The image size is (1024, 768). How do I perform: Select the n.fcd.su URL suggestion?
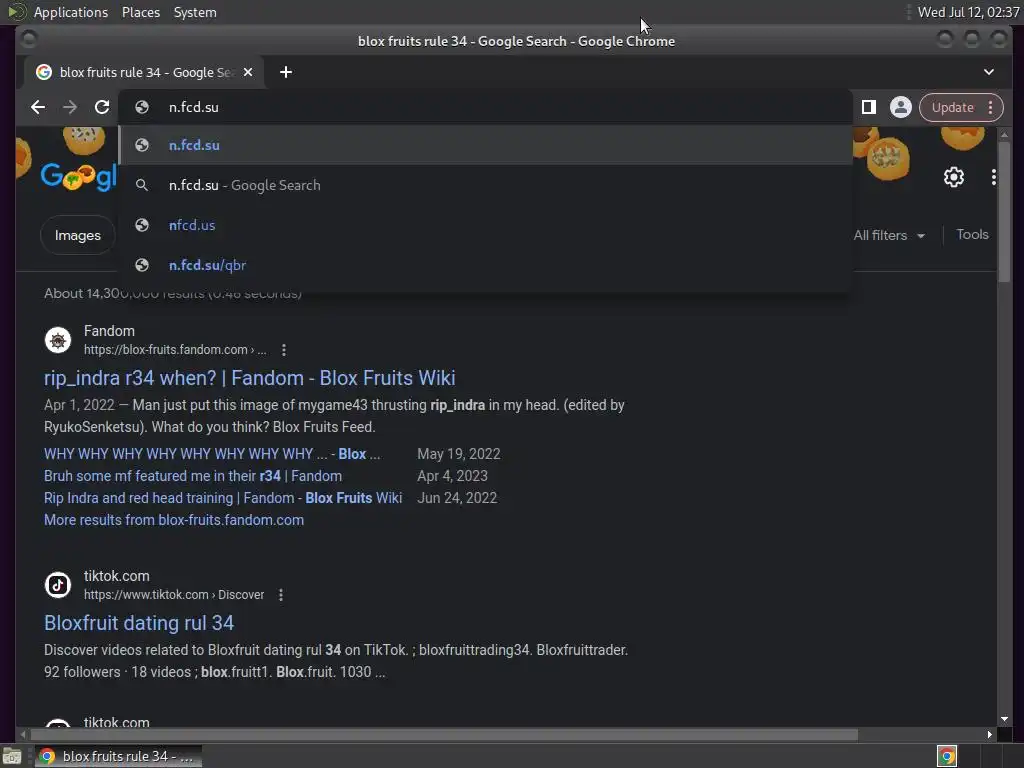tap(485, 145)
